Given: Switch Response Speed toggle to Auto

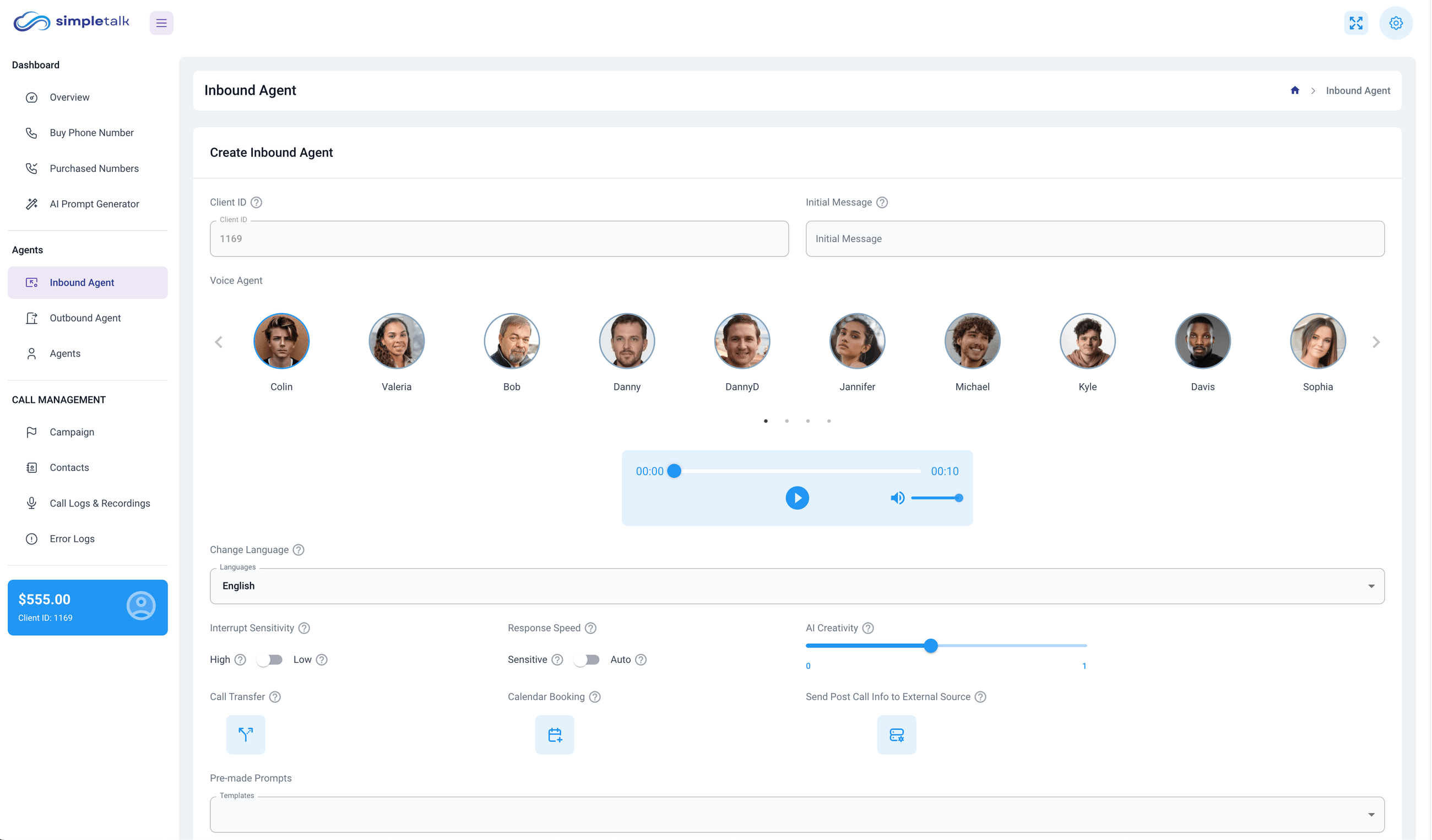Looking at the screenshot, I should [587, 659].
